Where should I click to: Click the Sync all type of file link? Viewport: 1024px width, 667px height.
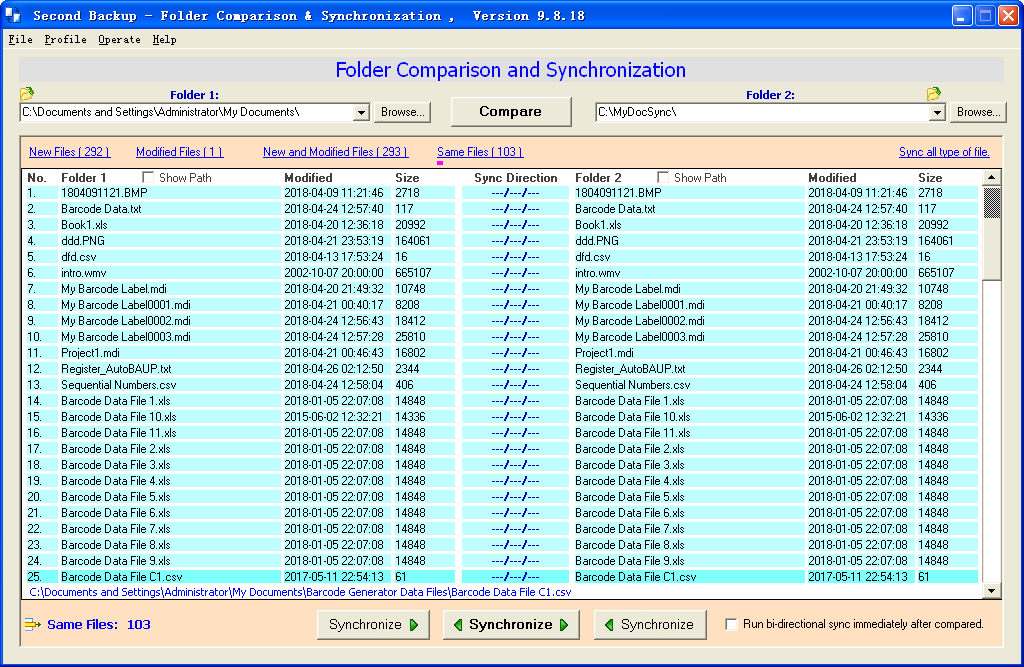(x=944, y=152)
